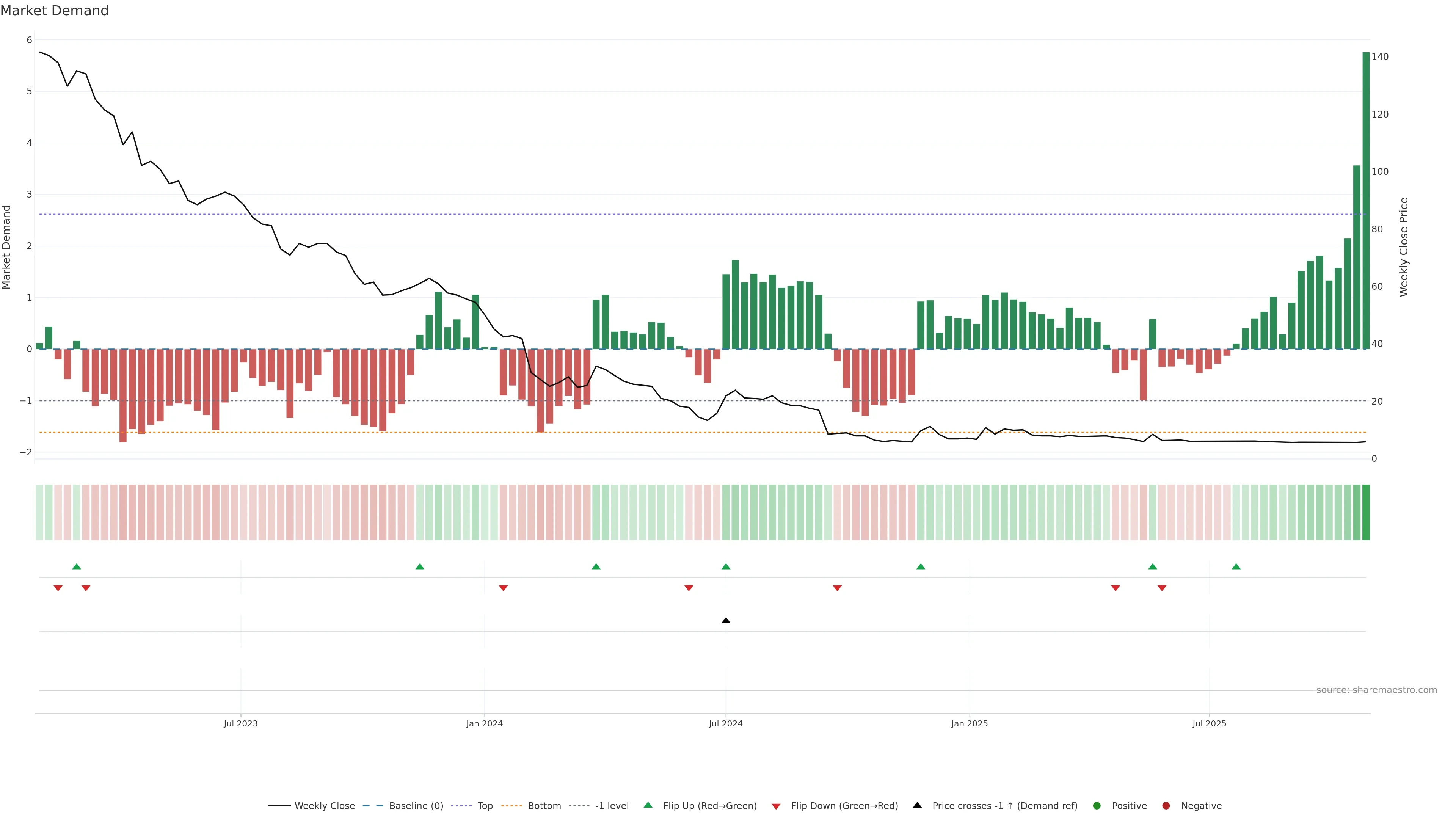Click the tallest green demand bar
Image resolution: width=1456 pixels, height=819 pixels.
click(x=1365, y=200)
